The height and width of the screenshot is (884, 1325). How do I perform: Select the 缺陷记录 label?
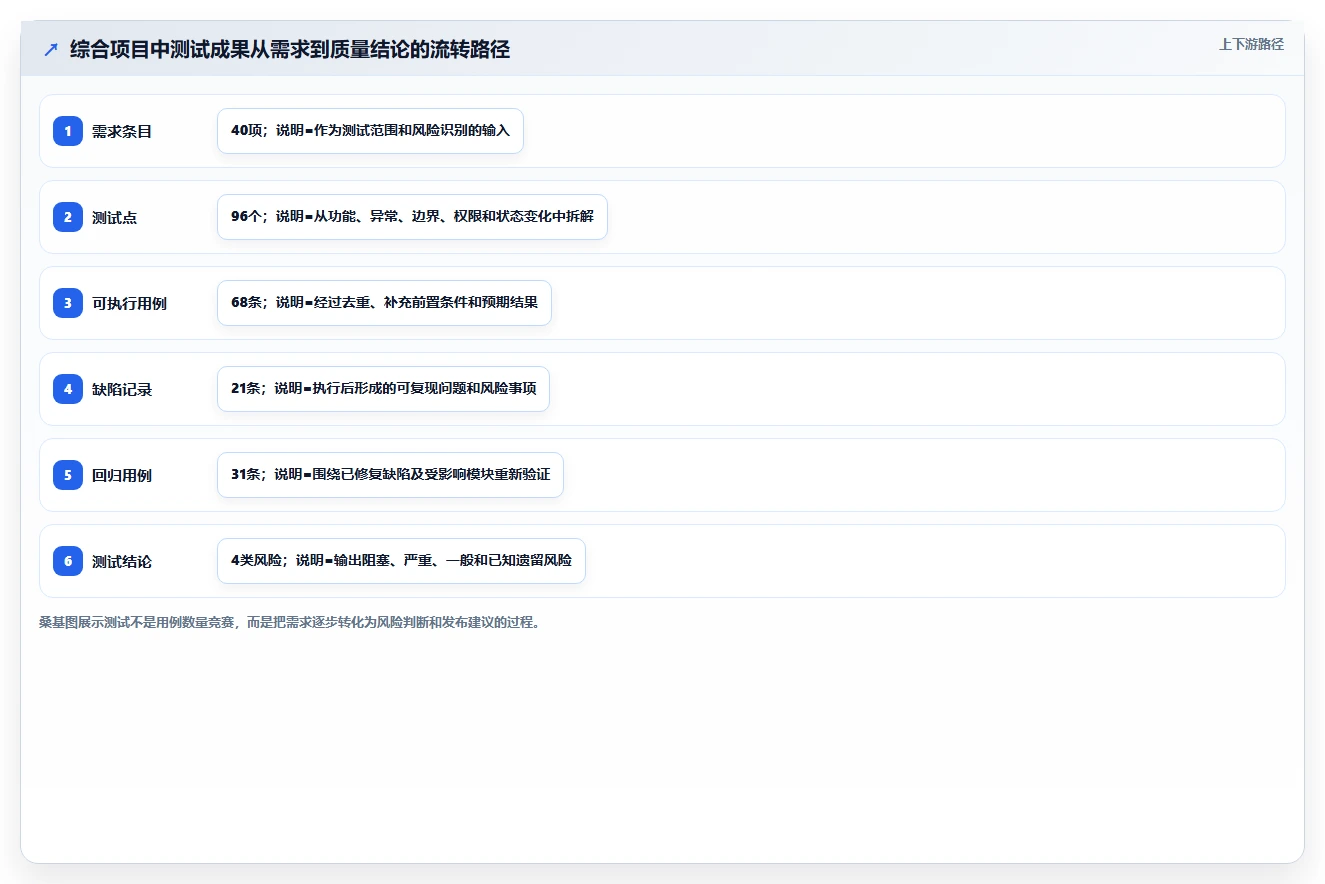click(122, 389)
